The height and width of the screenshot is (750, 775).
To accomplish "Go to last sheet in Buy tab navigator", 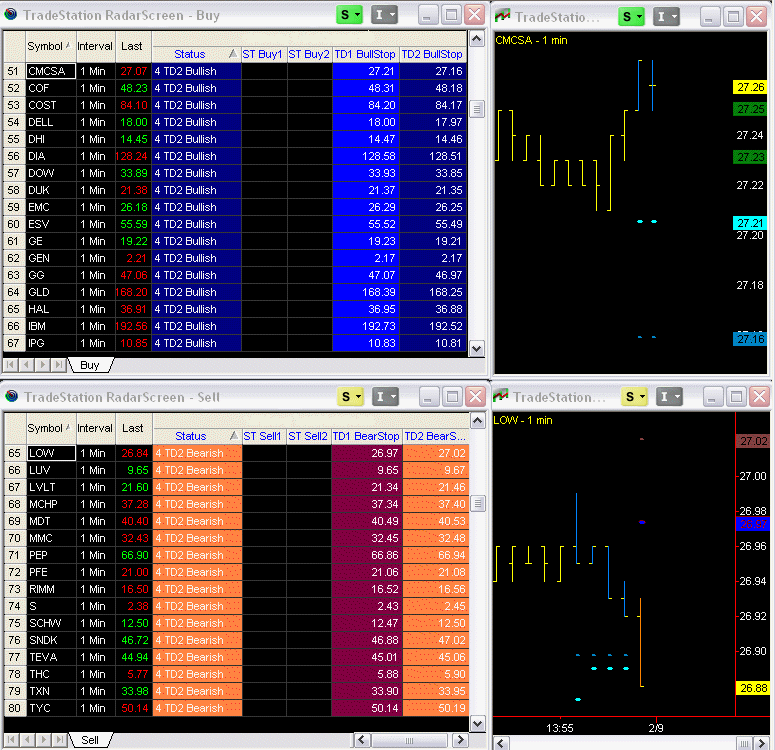I will (x=58, y=365).
